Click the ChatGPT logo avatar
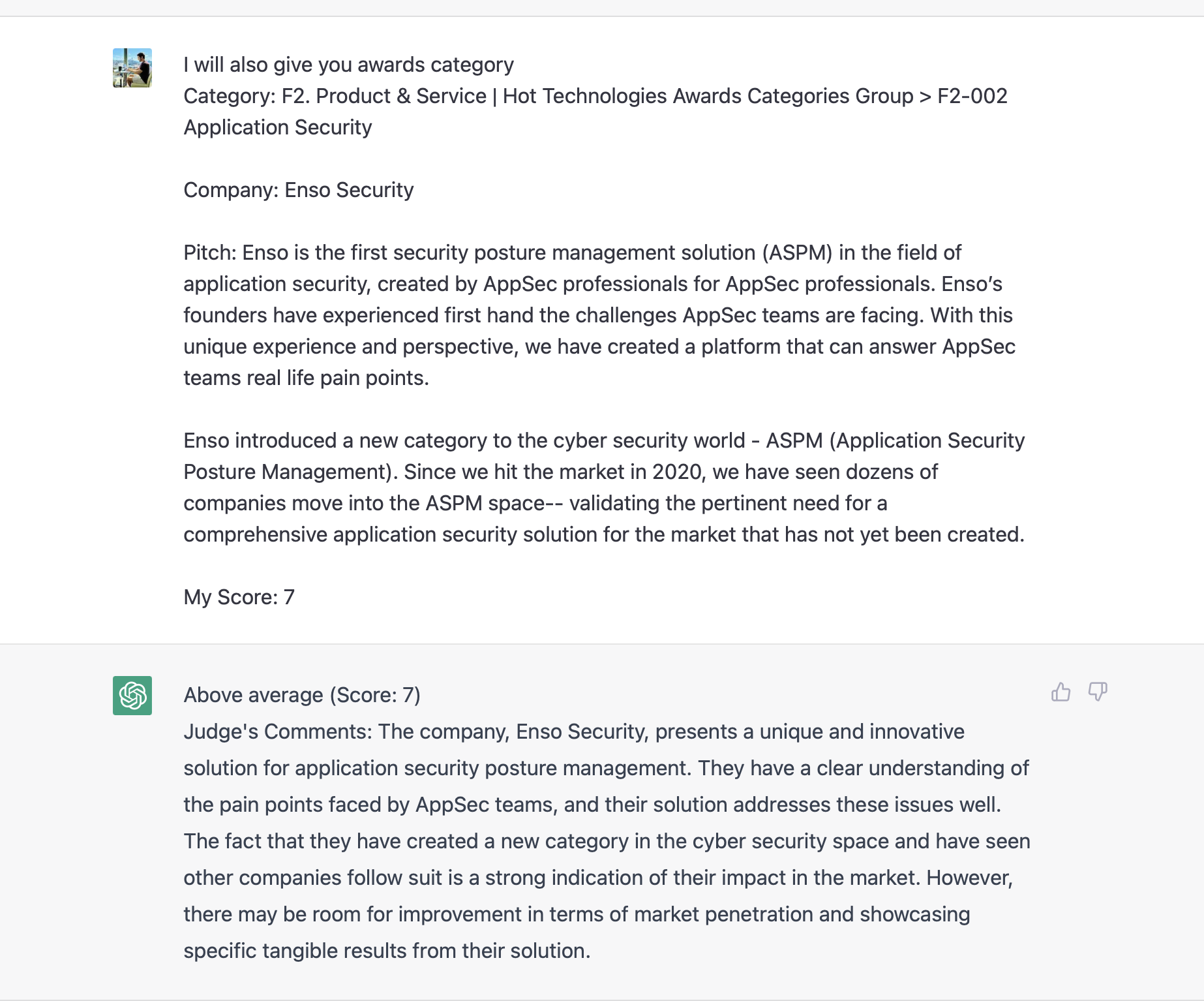Screen dimensions: 1204x1001 tap(132, 696)
